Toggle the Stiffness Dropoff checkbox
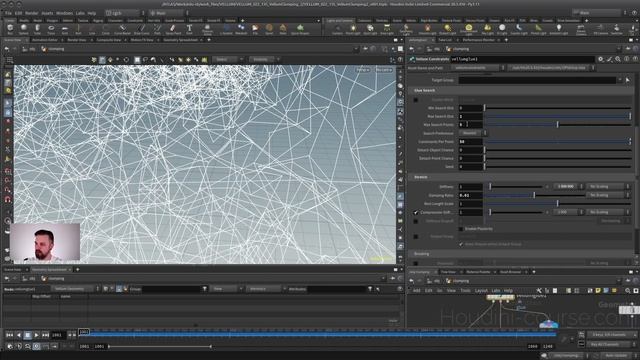640x360 pixels. pos(416,221)
